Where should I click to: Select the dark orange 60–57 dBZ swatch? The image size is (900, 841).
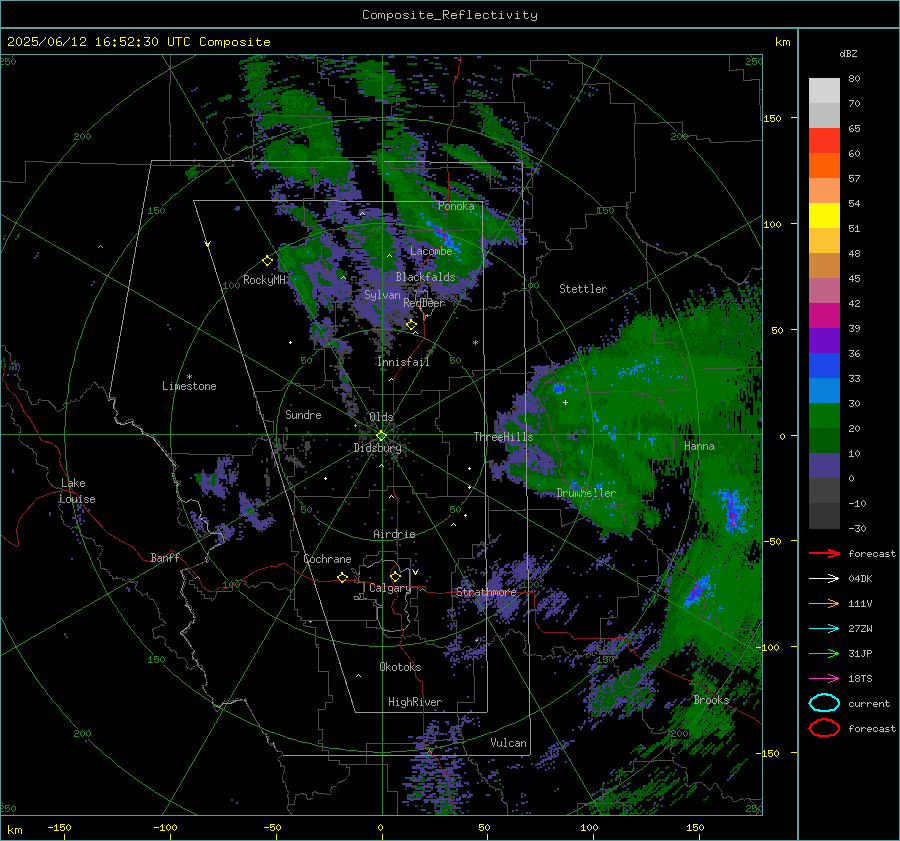824,166
